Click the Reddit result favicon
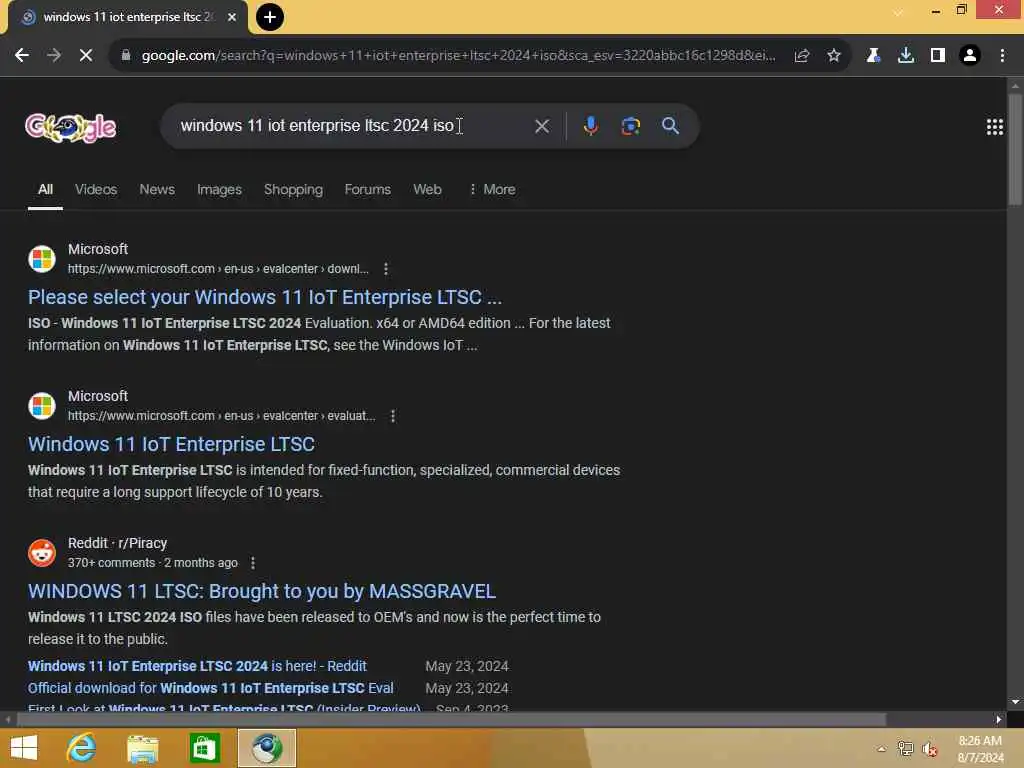Image resolution: width=1024 pixels, height=768 pixels. coord(42,552)
